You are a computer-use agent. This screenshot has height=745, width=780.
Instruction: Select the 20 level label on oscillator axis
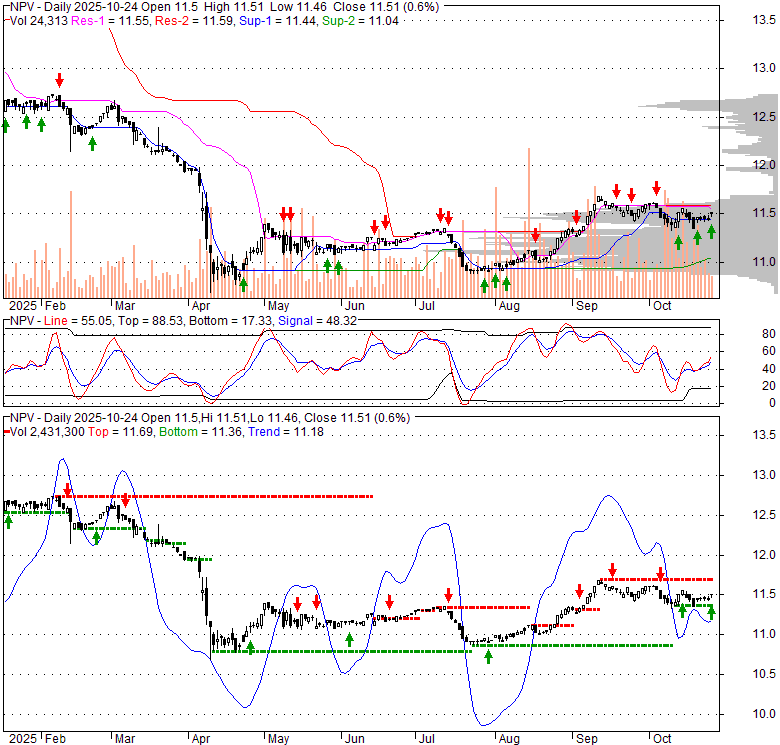pos(769,386)
